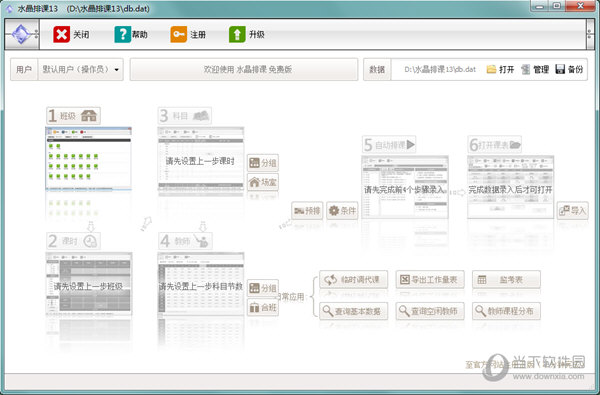The height and width of the screenshot is (395, 600).
Task: Minimize the 水晶排课13 window
Action: pyautogui.click(x=540, y=6)
